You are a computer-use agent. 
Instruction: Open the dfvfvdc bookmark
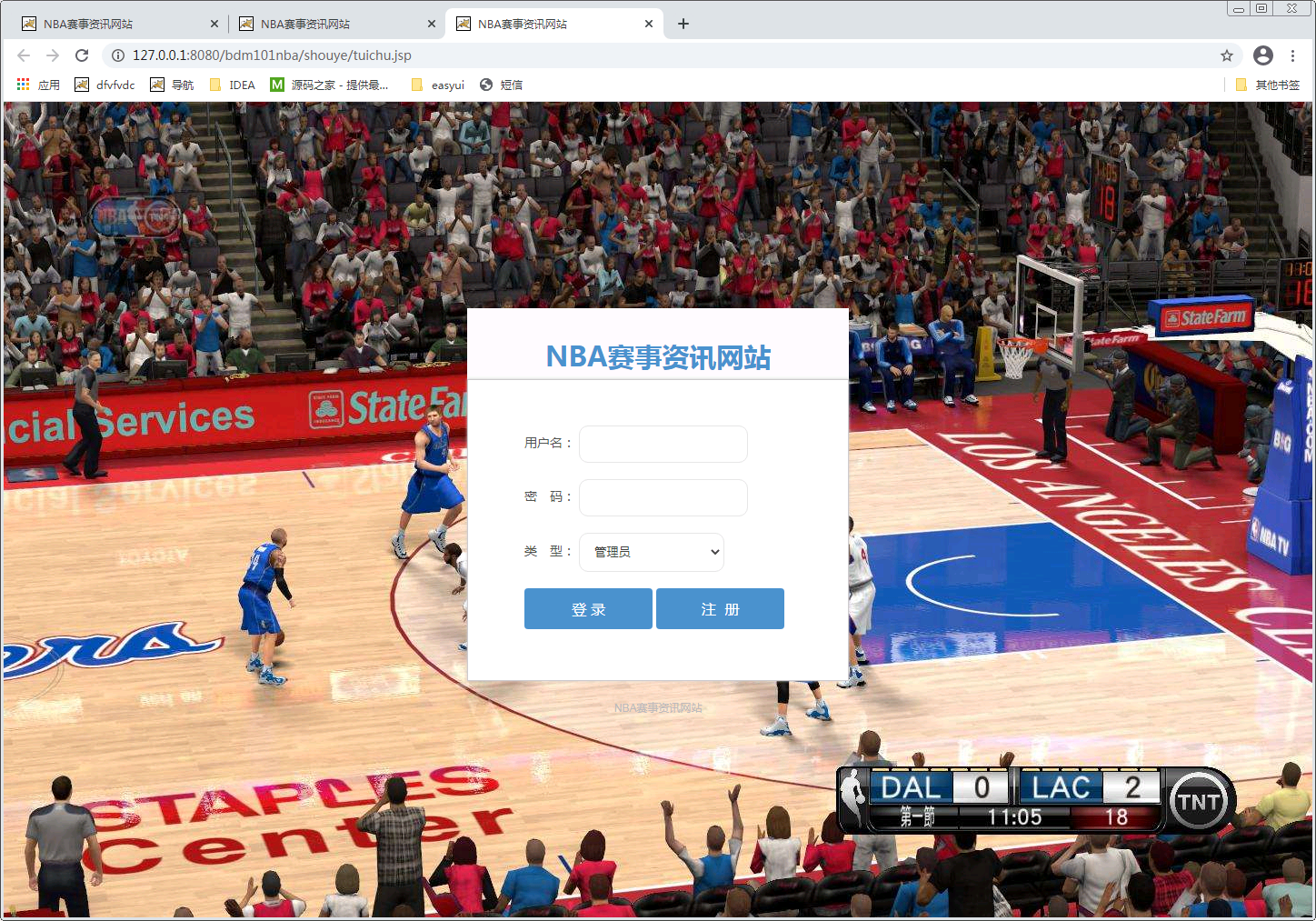105,85
